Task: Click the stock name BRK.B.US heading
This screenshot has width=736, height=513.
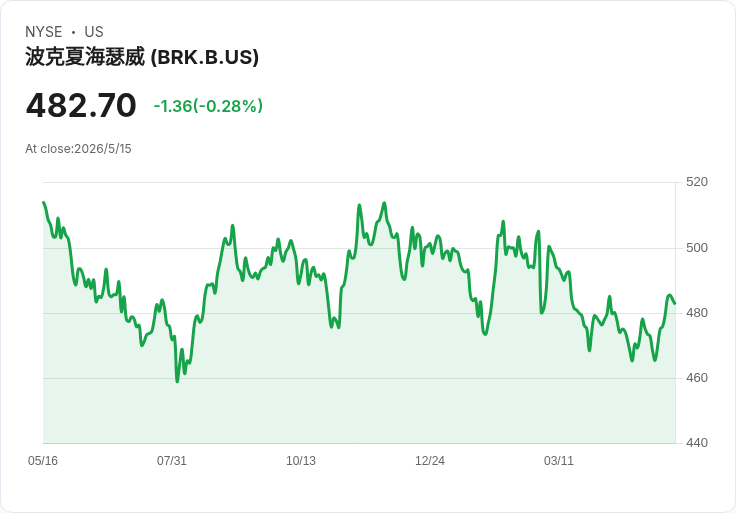Action: click(x=142, y=57)
